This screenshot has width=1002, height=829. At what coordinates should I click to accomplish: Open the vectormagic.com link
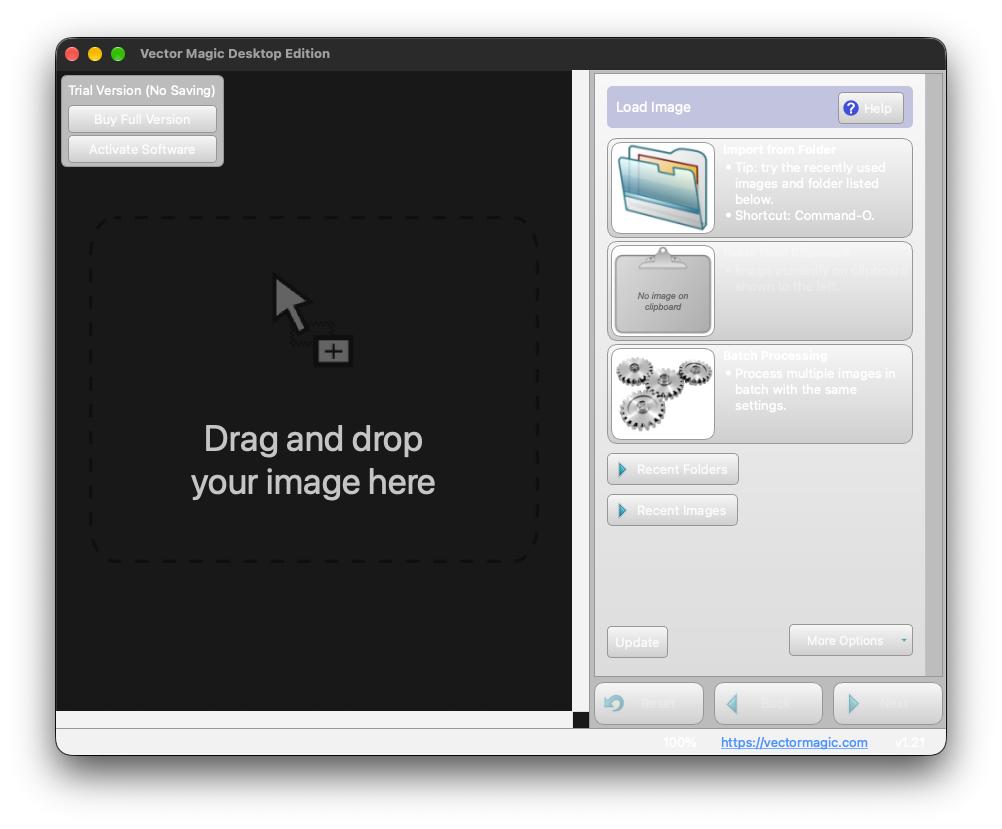(794, 742)
